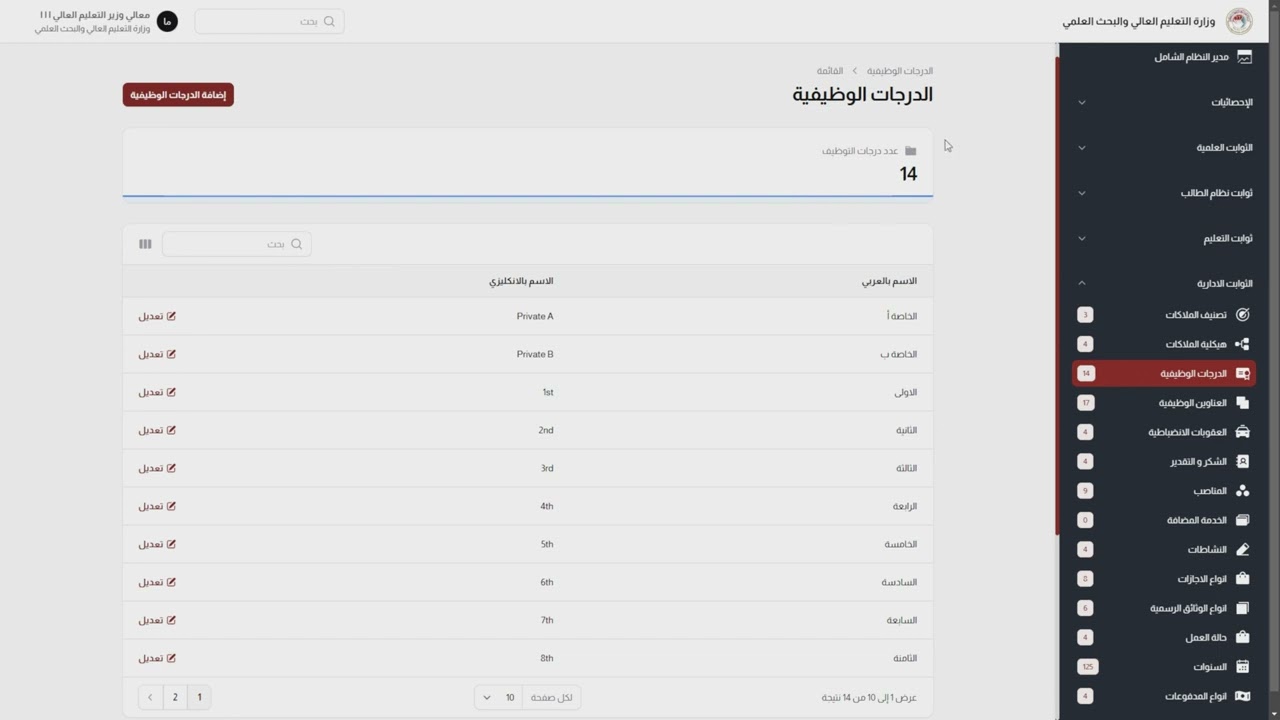The image size is (1280, 720).
Task: Select العناوين الوظيفية sidebar icon
Action: click(x=1242, y=403)
